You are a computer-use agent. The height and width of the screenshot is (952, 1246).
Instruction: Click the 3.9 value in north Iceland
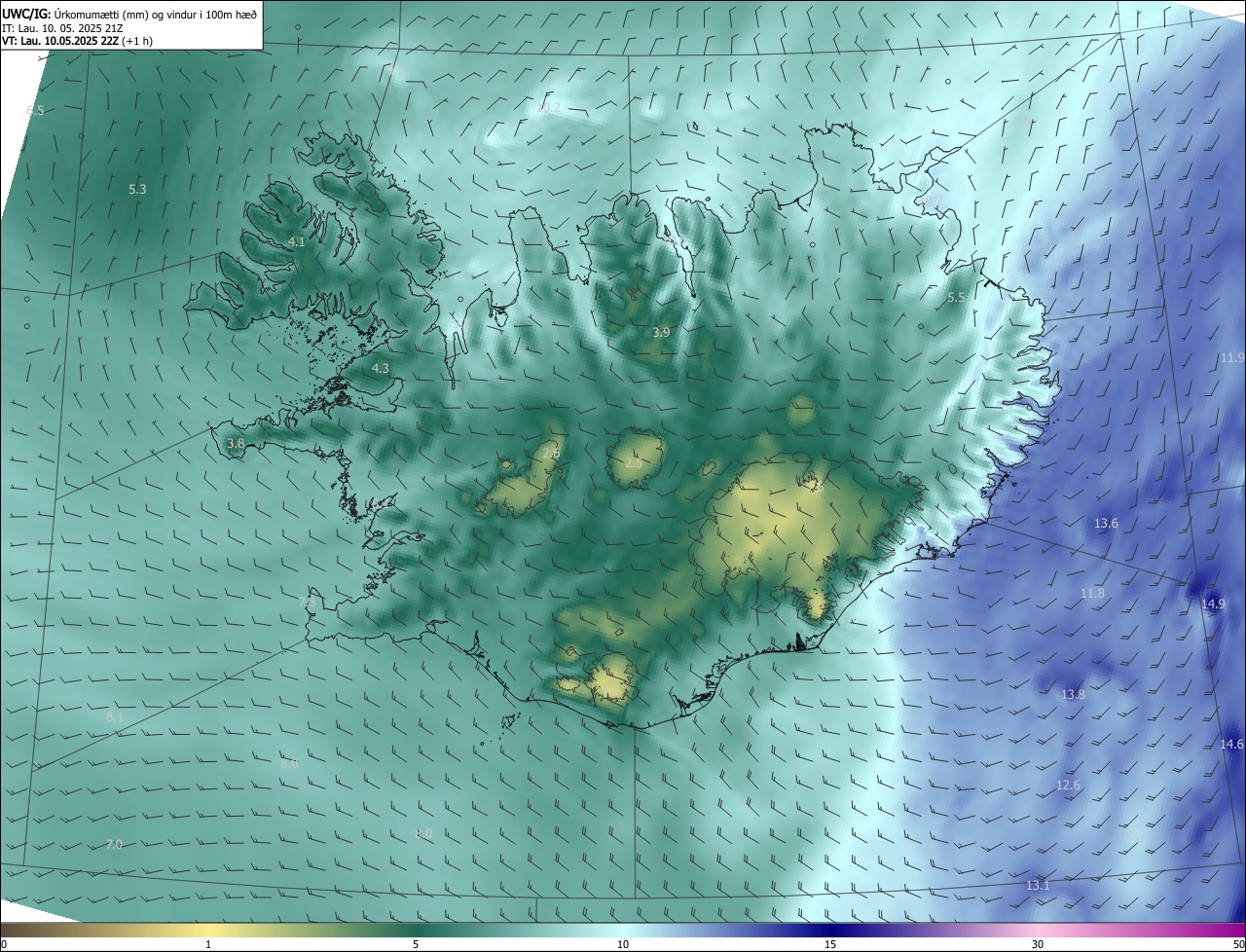point(661,332)
